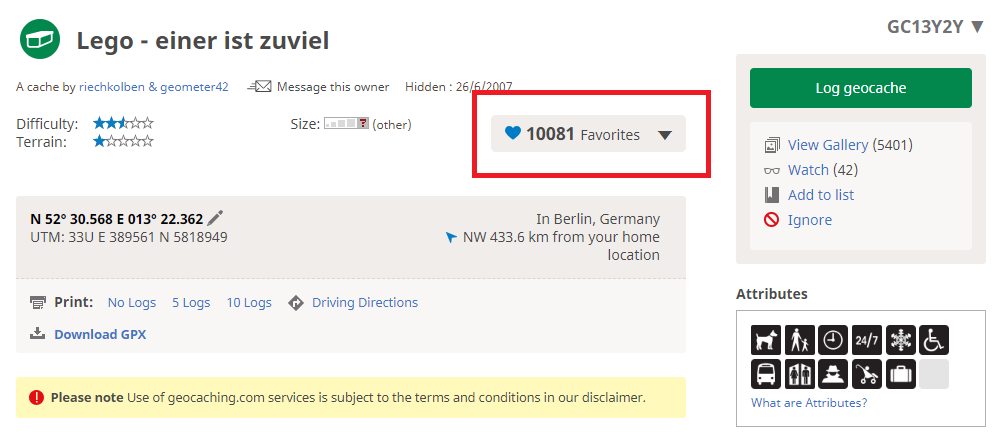Click Add to list link
The width and height of the screenshot is (995, 435).
pos(820,195)
